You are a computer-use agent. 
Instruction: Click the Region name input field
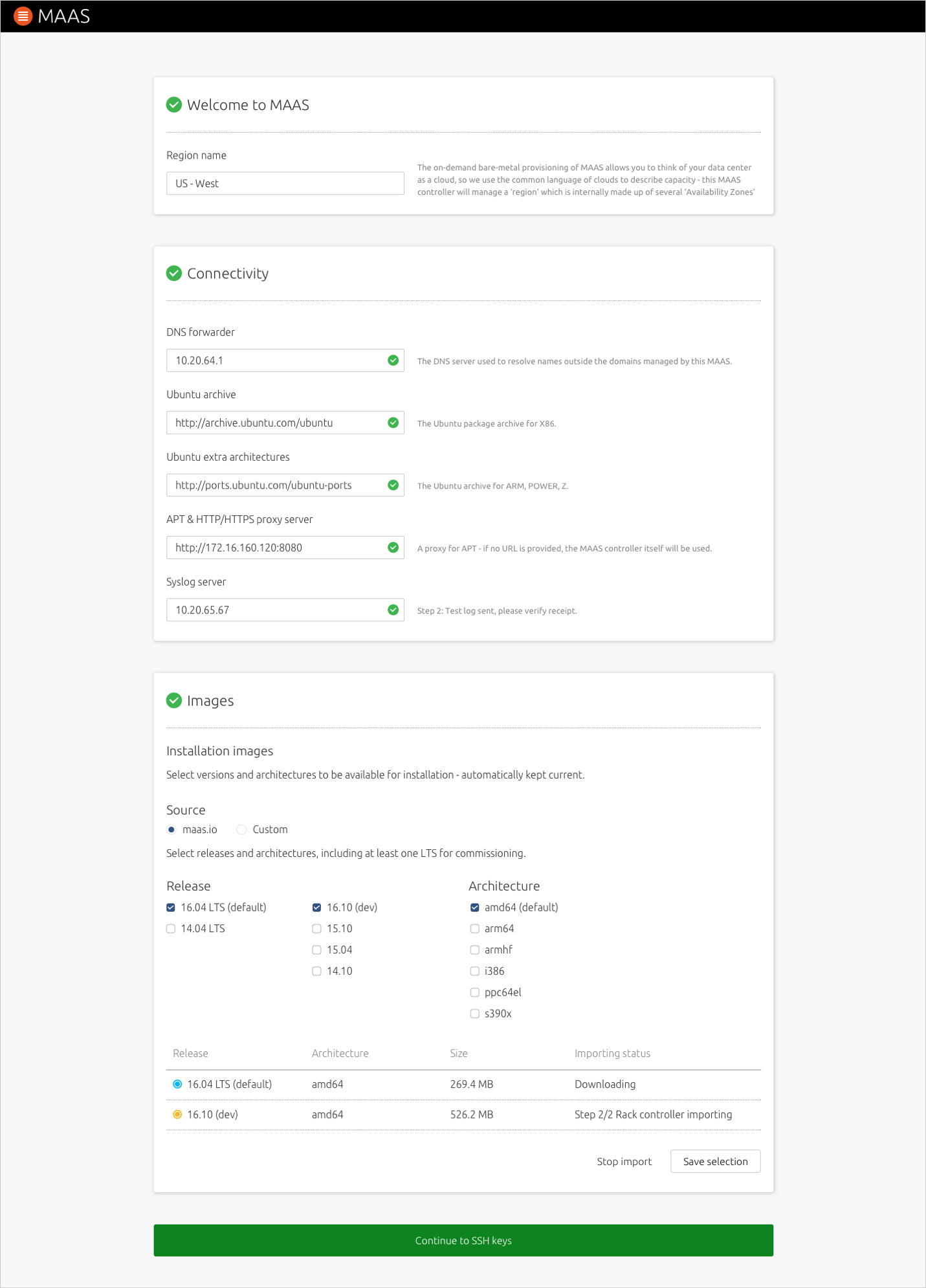click(285, 183)
